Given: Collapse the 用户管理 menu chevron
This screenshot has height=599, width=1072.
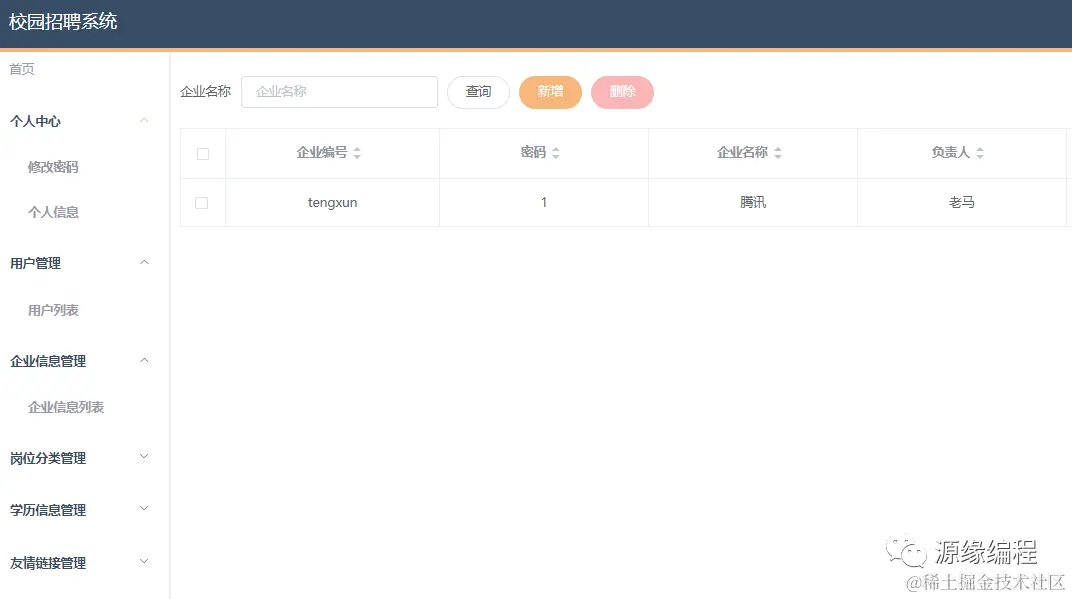Looking at the screenshot, I should pyautogui.click(x=144, y=263).
